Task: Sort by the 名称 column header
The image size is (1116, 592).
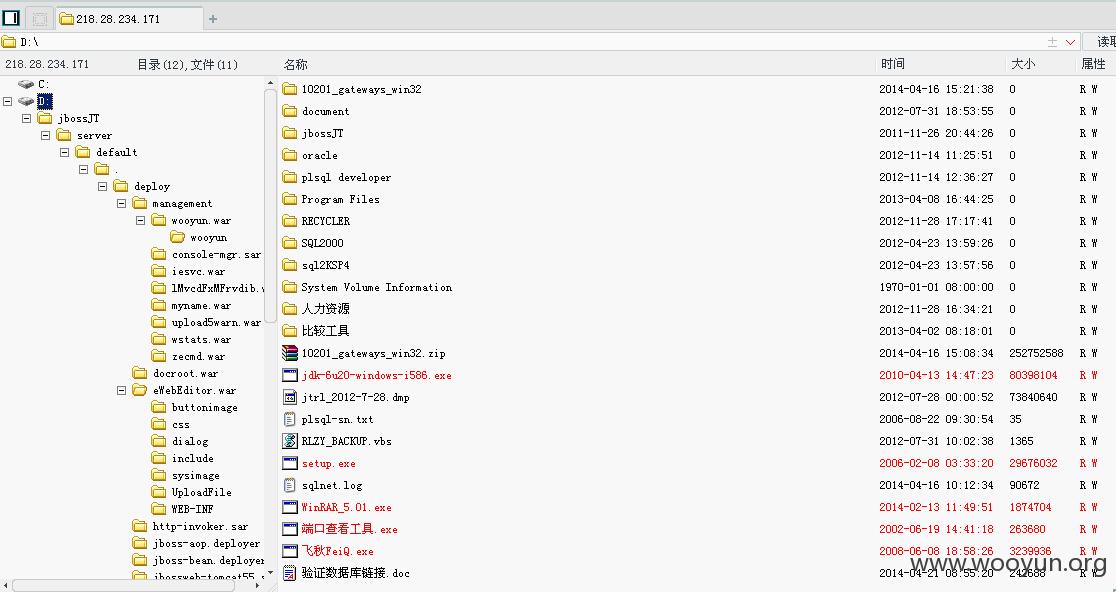Action: tap(295, 64)
